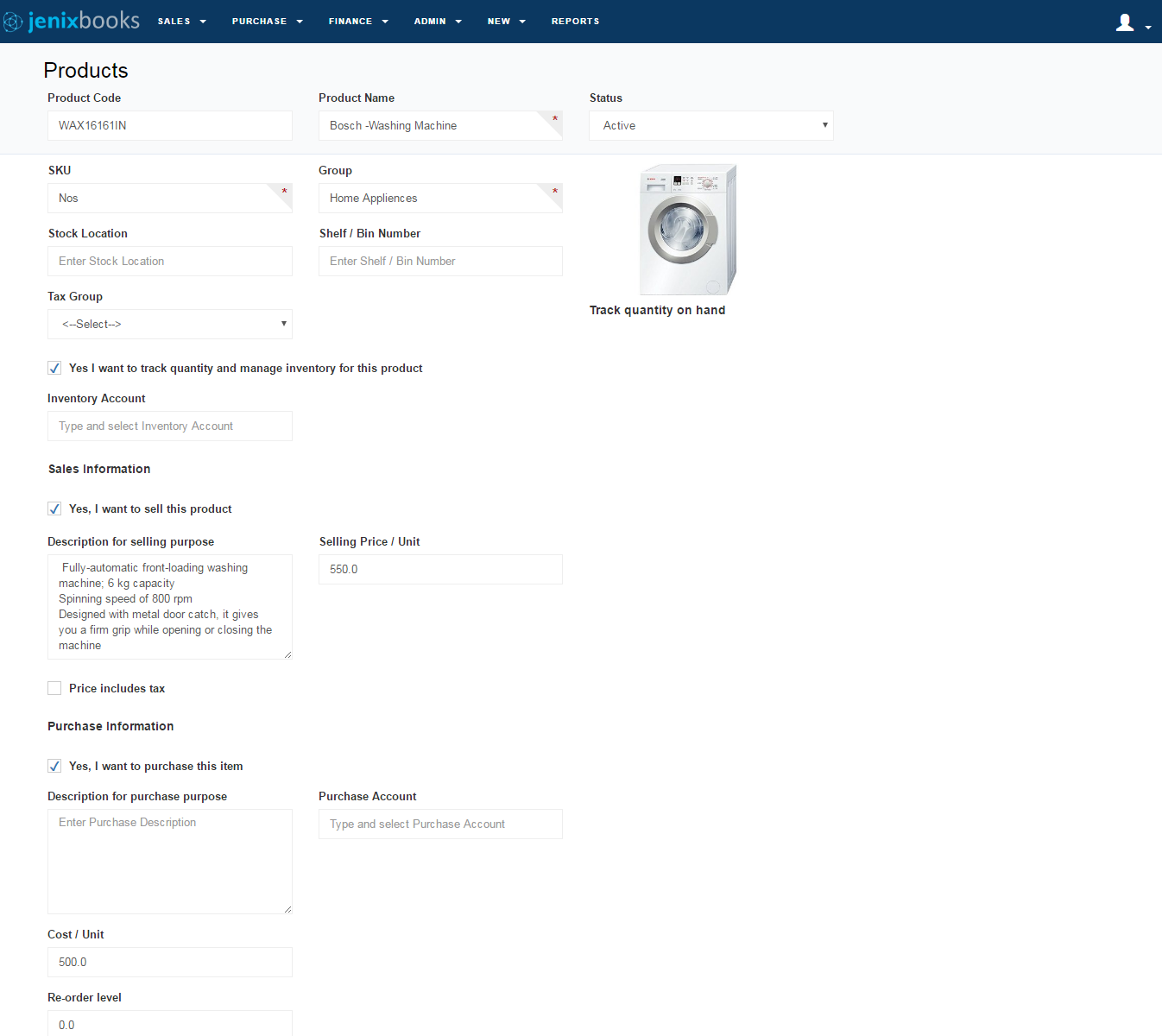
Task: Toggle 'Yes, I want to sell this product'
Action: point(54,509)
